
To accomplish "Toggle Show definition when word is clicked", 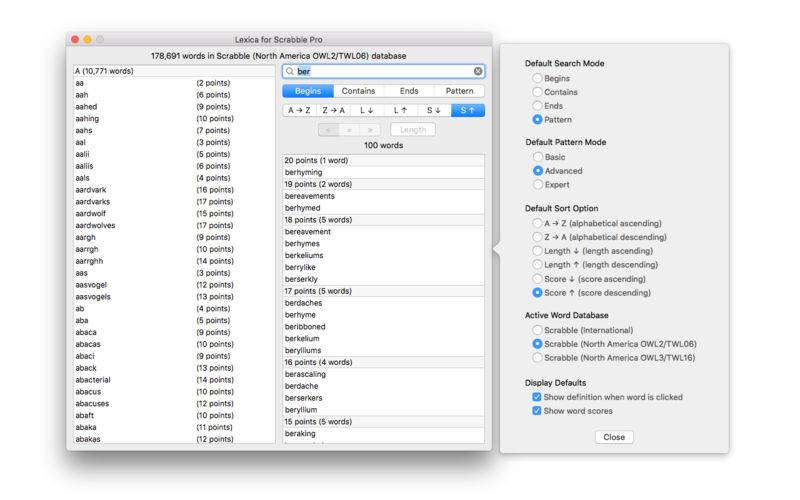I will (537, 397).
